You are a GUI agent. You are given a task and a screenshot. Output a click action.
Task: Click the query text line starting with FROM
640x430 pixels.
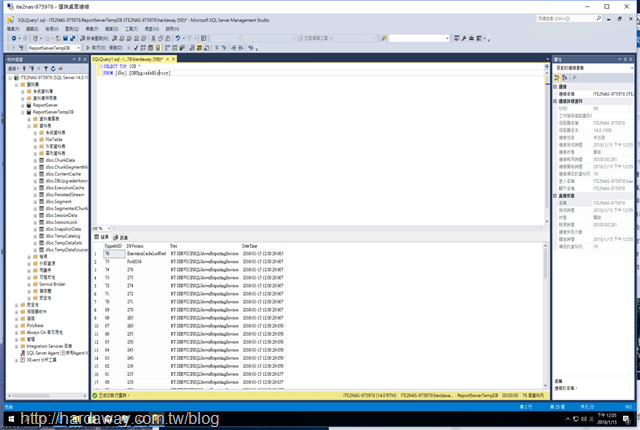136,73
